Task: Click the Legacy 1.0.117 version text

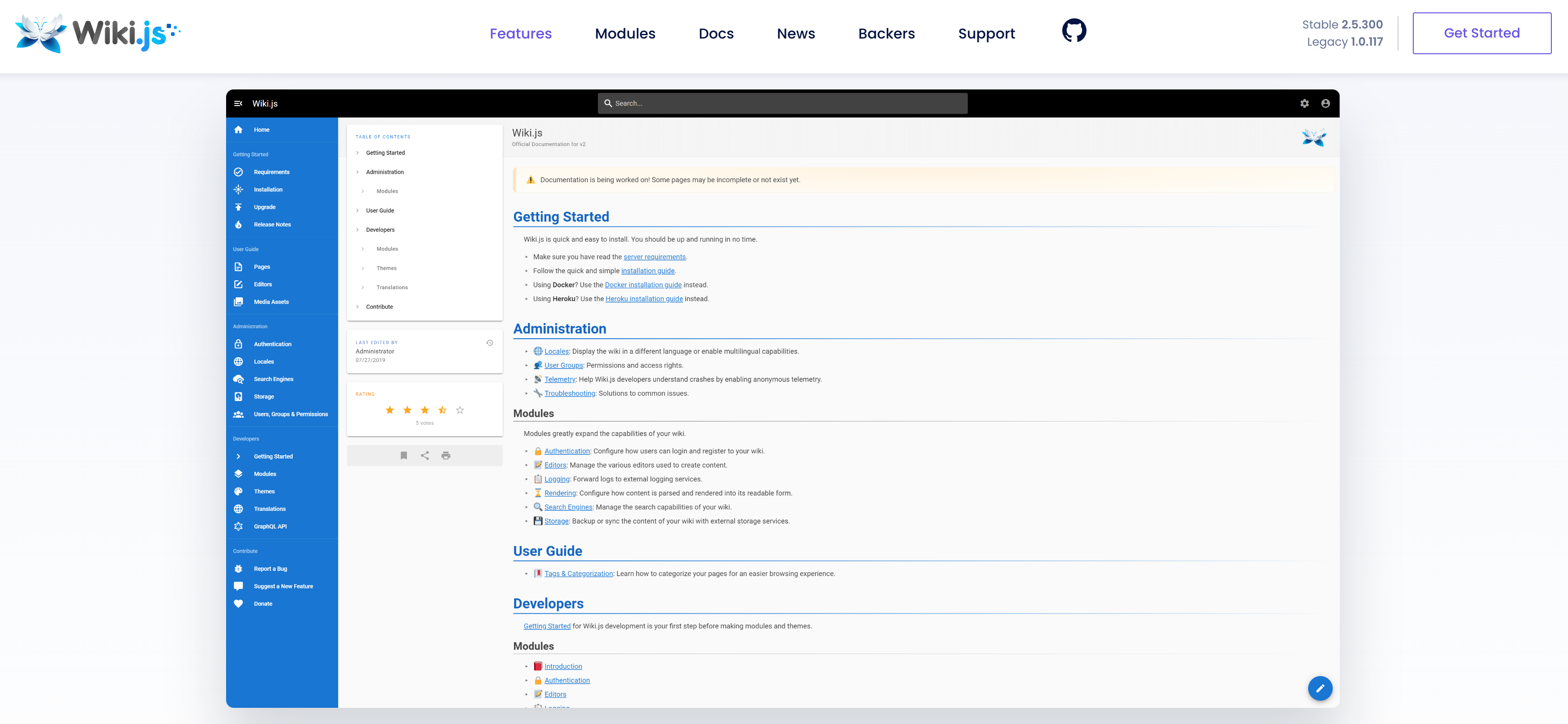Action: [1345, 42]
